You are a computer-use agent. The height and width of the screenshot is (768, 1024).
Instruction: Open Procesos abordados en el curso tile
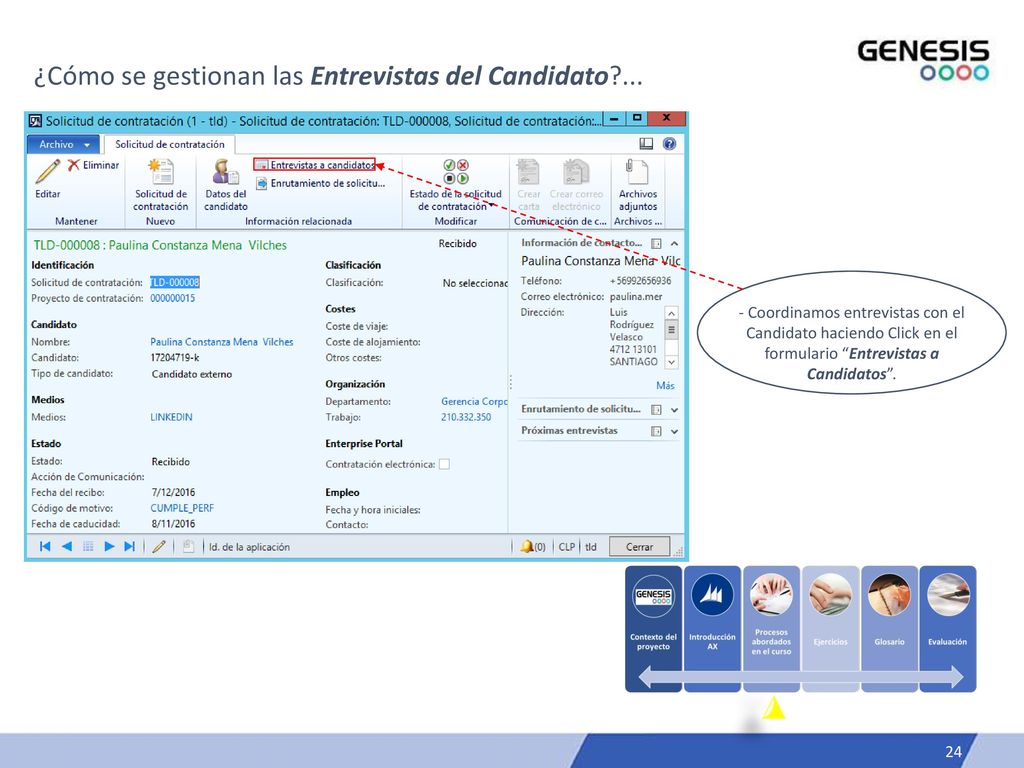point(771,628)
